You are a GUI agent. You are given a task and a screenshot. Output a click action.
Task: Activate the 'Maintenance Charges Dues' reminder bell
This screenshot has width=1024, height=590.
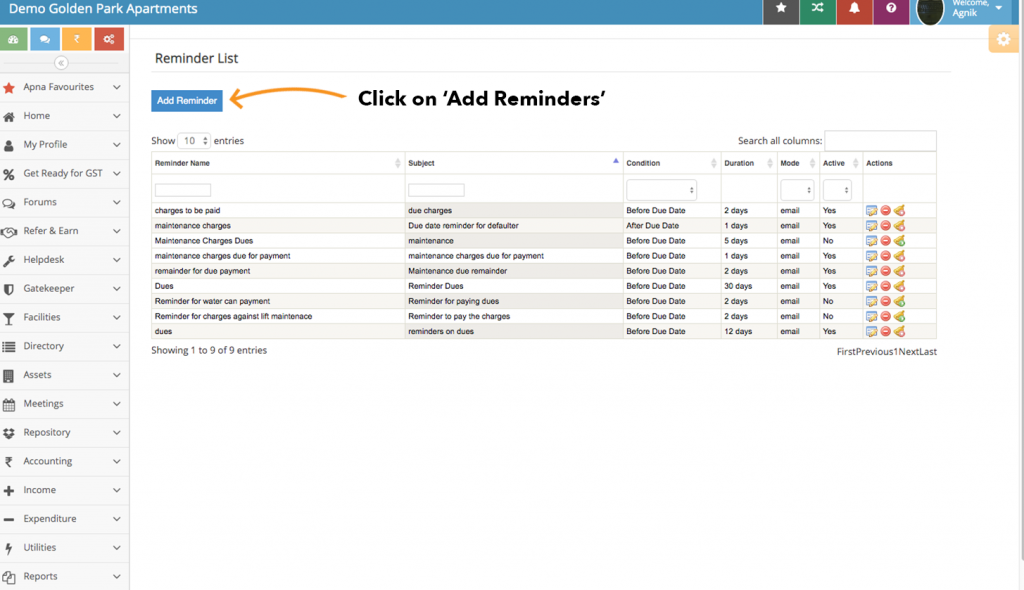pos(900,240)
